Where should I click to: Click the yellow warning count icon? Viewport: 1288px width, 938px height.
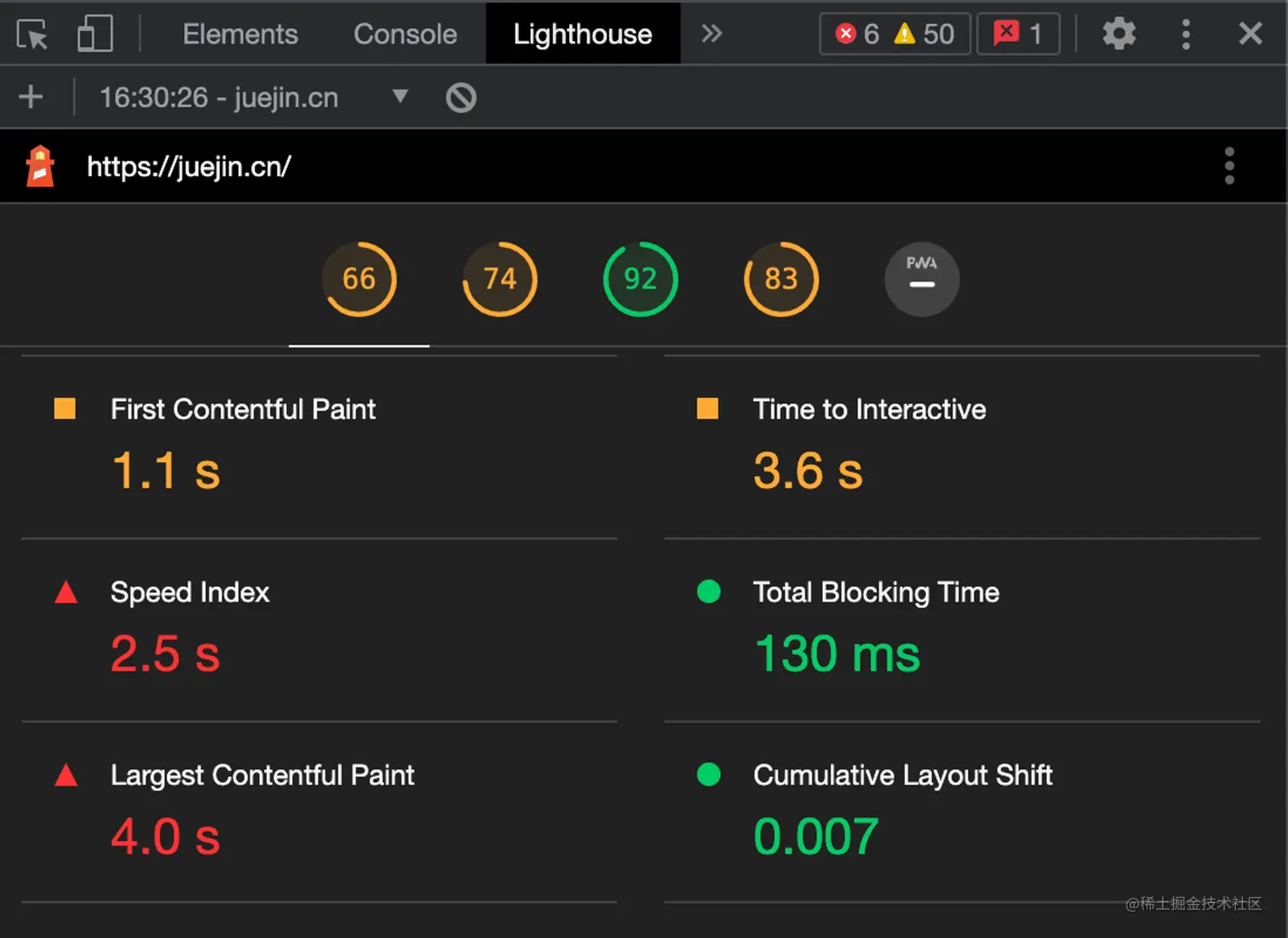[x=904, y=33]
